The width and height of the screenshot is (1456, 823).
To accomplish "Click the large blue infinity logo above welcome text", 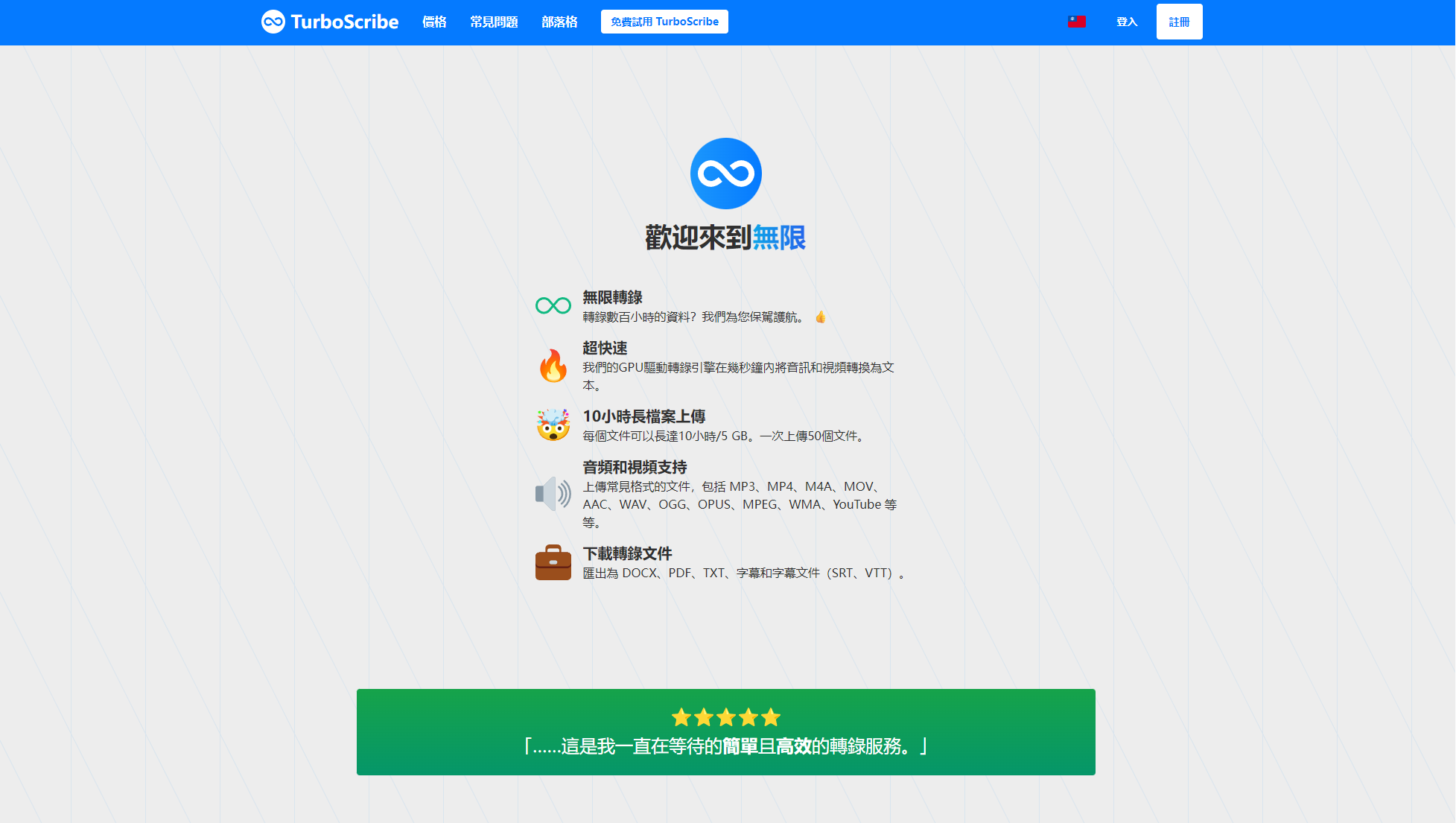I will 725,174.
